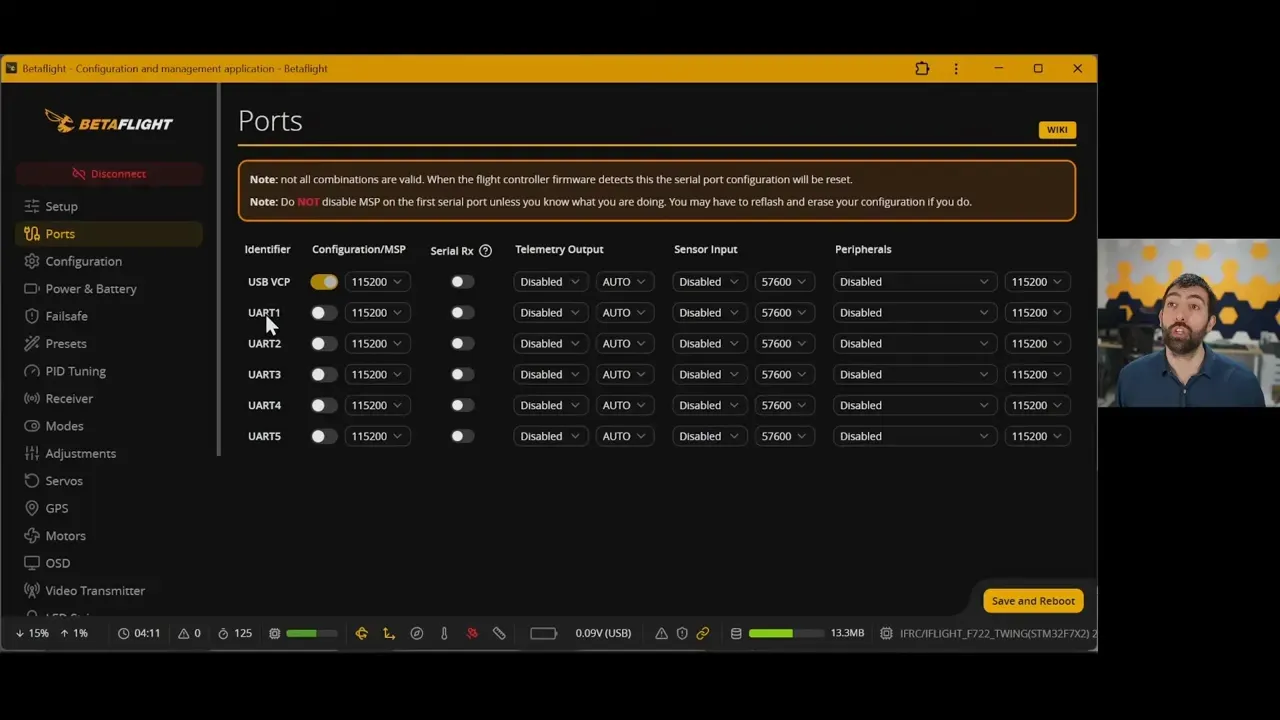Click the dataflash storage icon

tap(736, 634)
